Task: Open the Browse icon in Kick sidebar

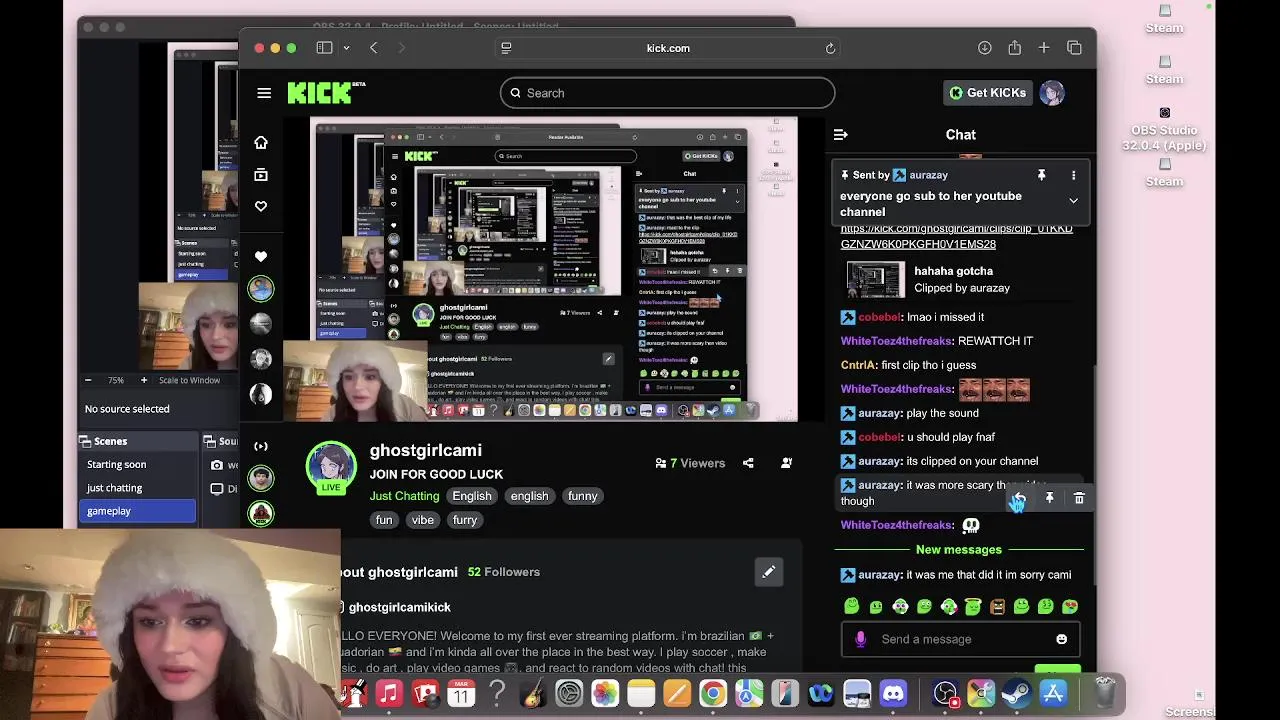Action: point(261,175)
